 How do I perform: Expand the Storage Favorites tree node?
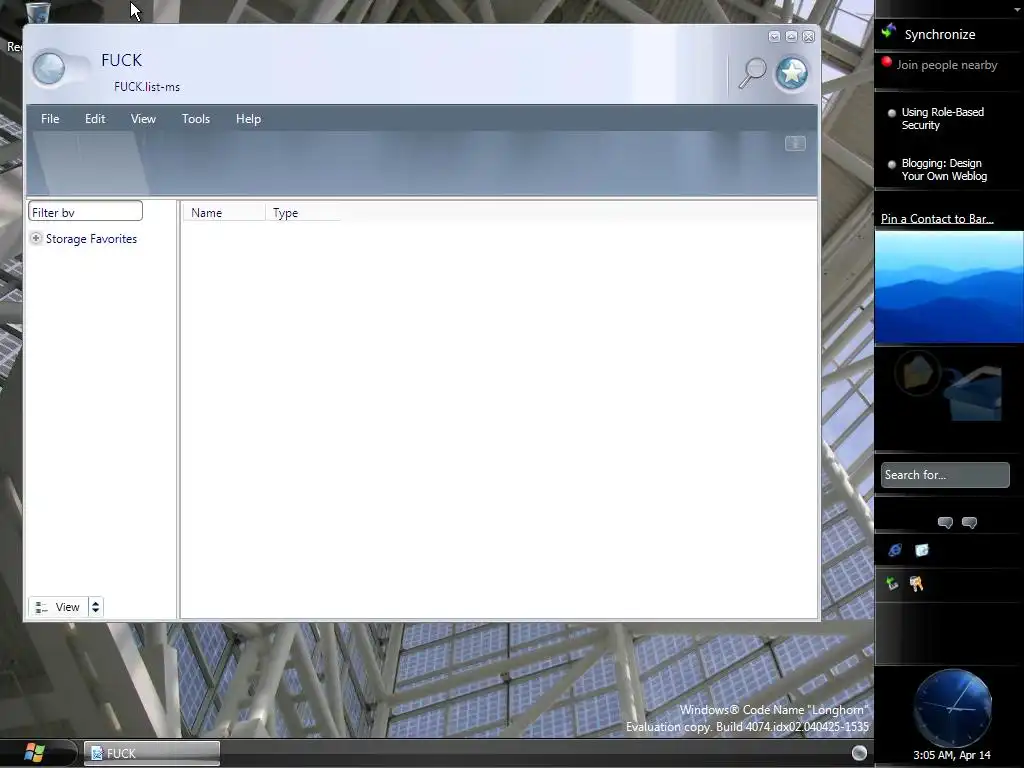click(36, 238)
